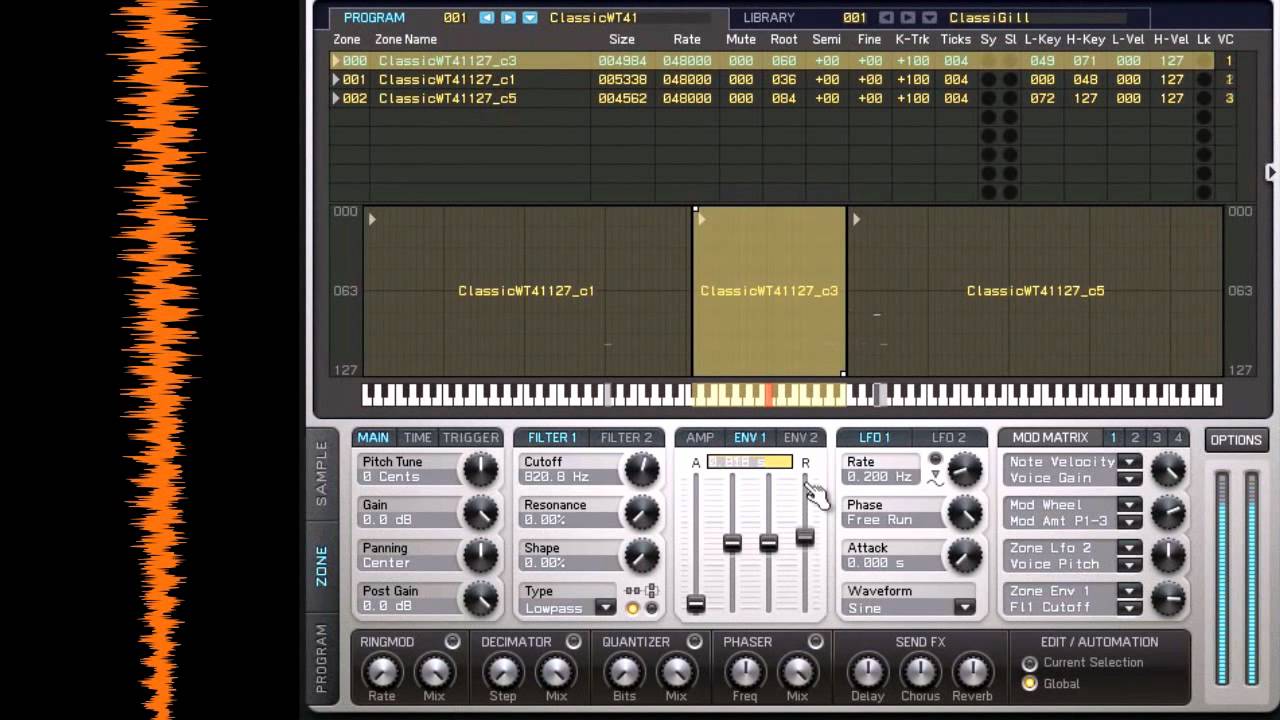
Task: Go to the next program with the right arrow
Action: pyautogui.click(x=508, y=18)
